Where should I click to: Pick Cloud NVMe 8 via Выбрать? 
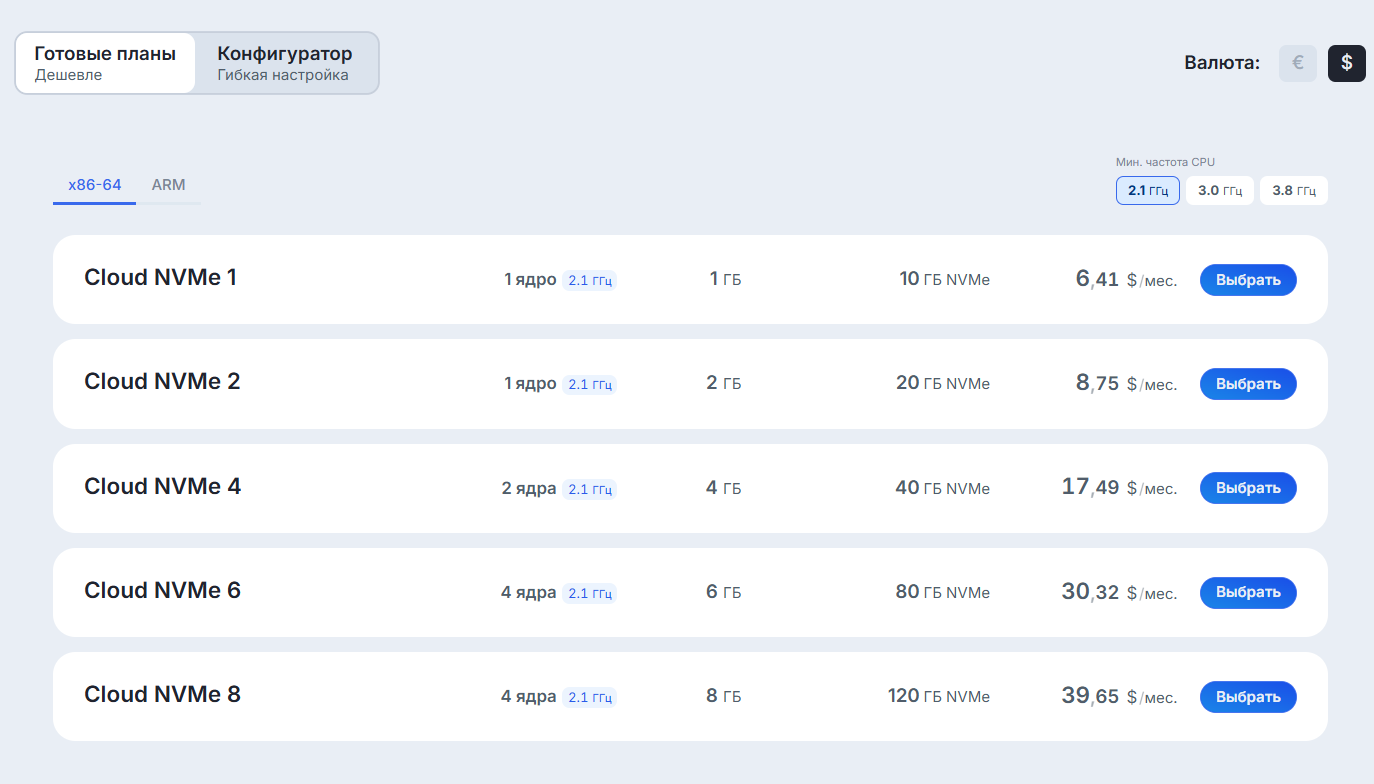tap(1248, 697)
